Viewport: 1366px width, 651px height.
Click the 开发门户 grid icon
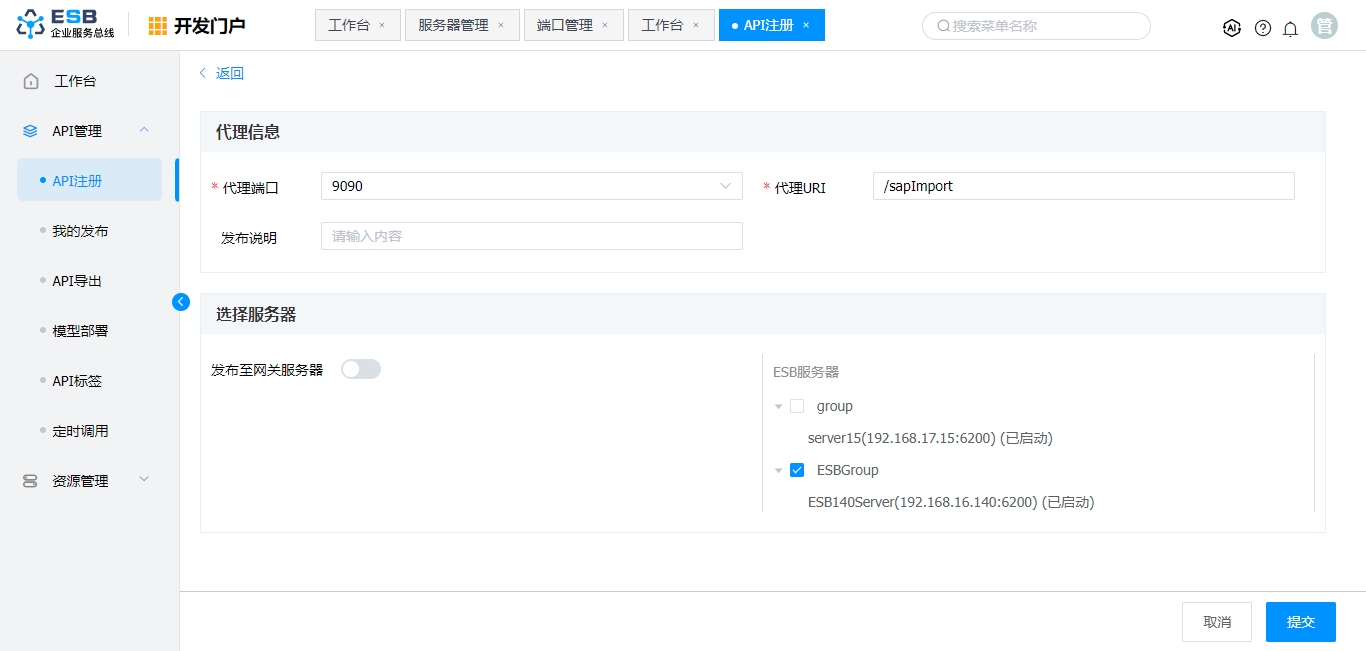click(x=158, y=26)
